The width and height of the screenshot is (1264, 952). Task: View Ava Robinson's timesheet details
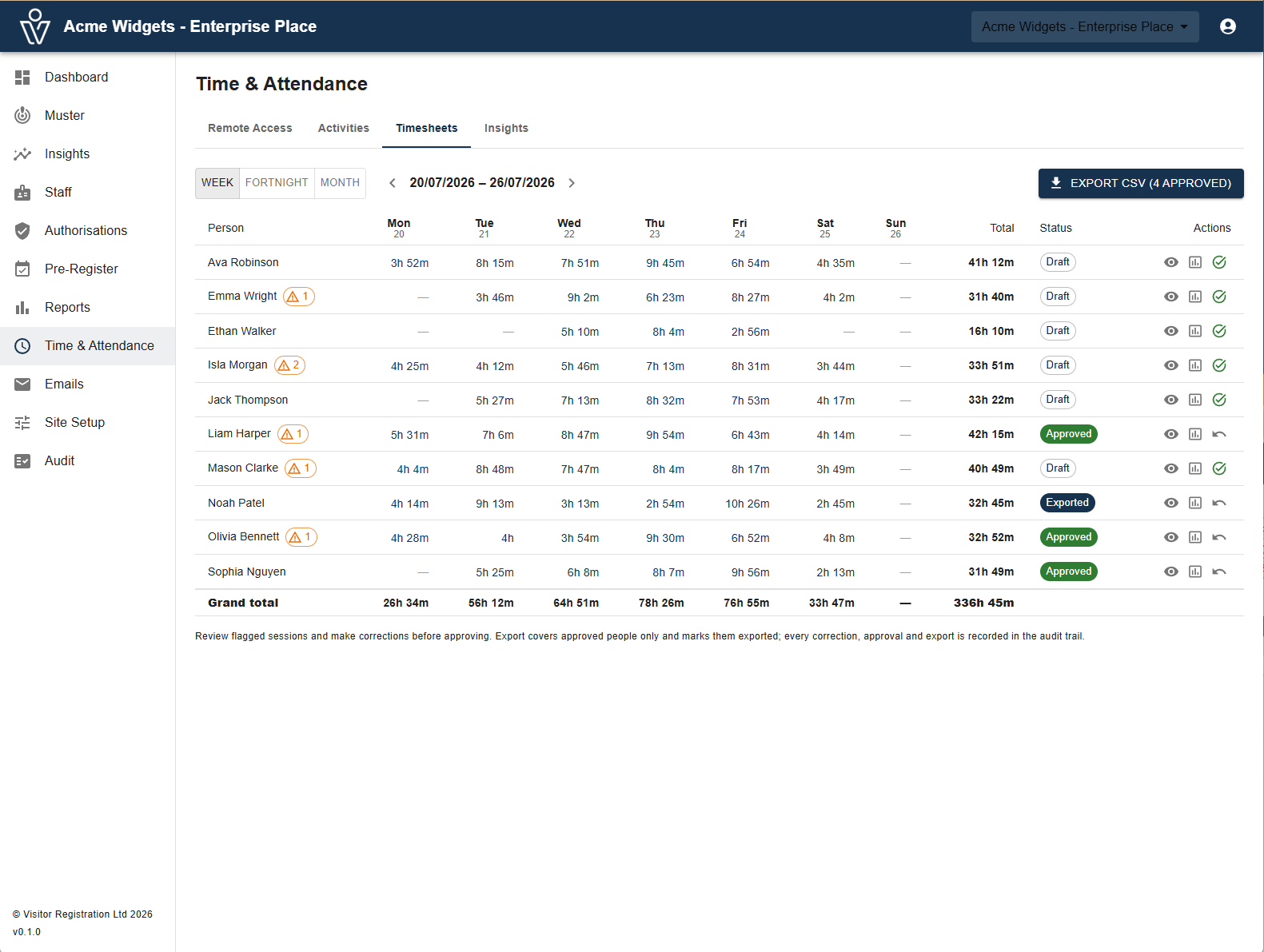(1171, 262)
